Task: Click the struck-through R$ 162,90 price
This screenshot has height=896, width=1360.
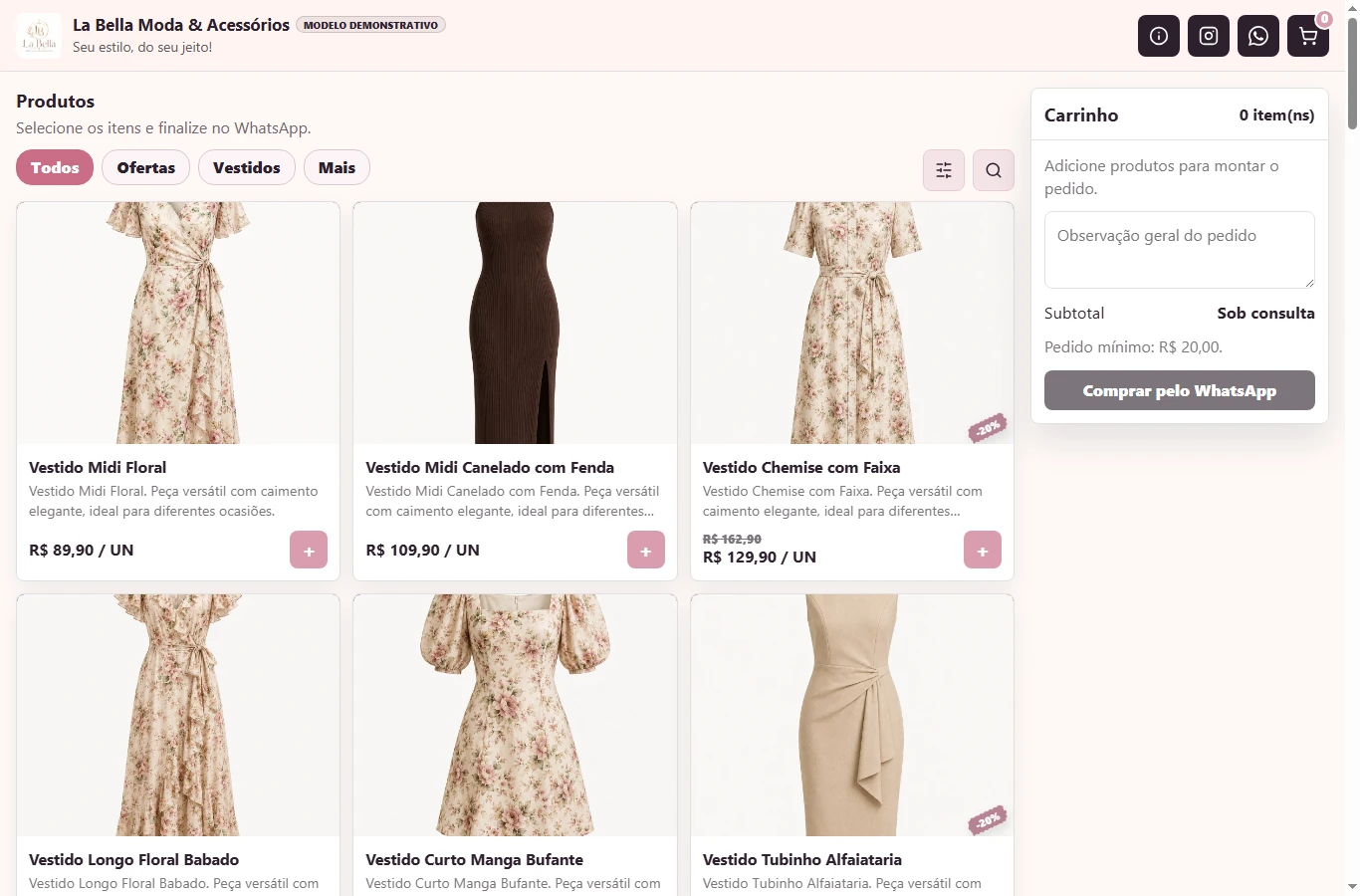Action: 732,540
